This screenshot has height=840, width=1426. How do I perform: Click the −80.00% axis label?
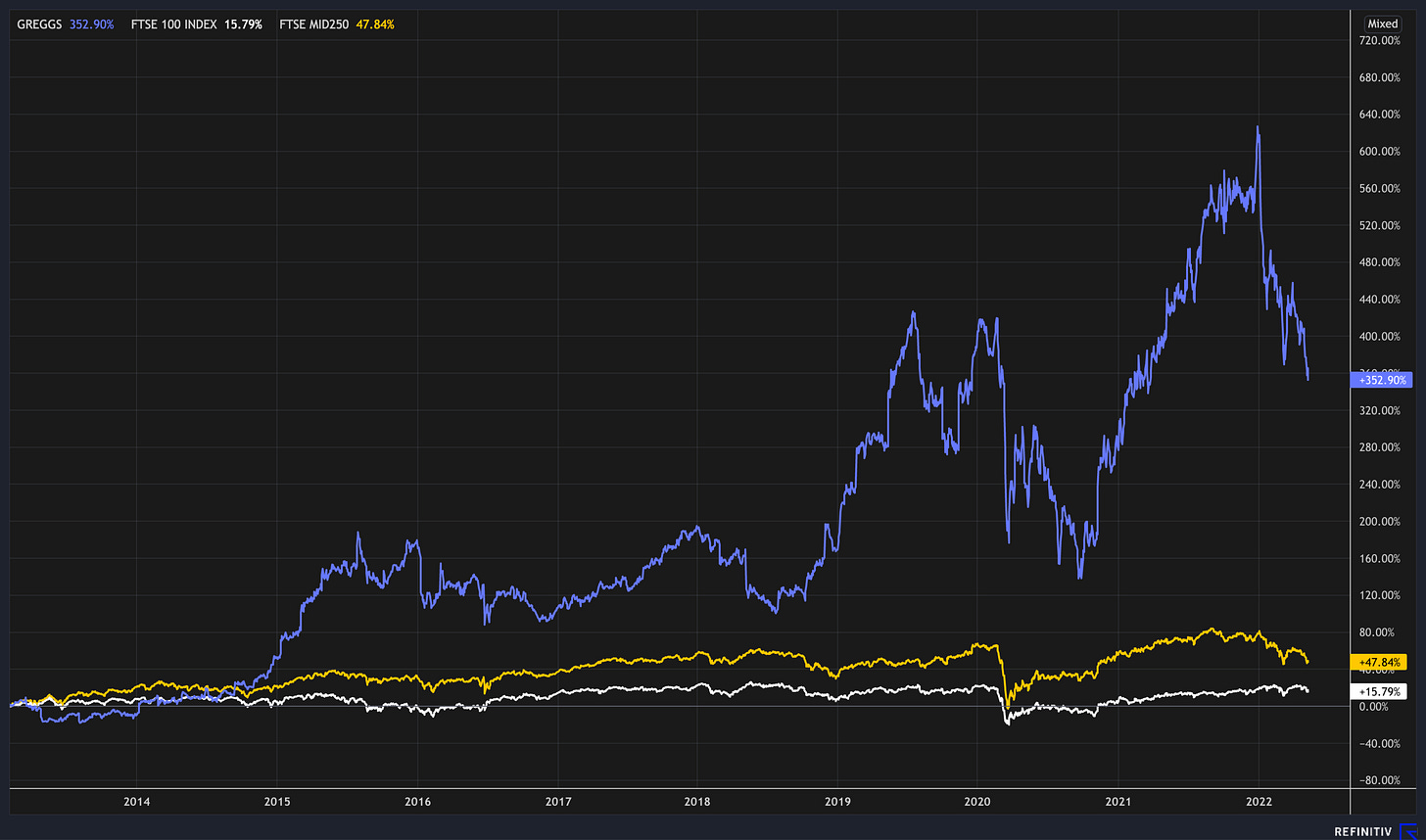tap(1378, 780)
